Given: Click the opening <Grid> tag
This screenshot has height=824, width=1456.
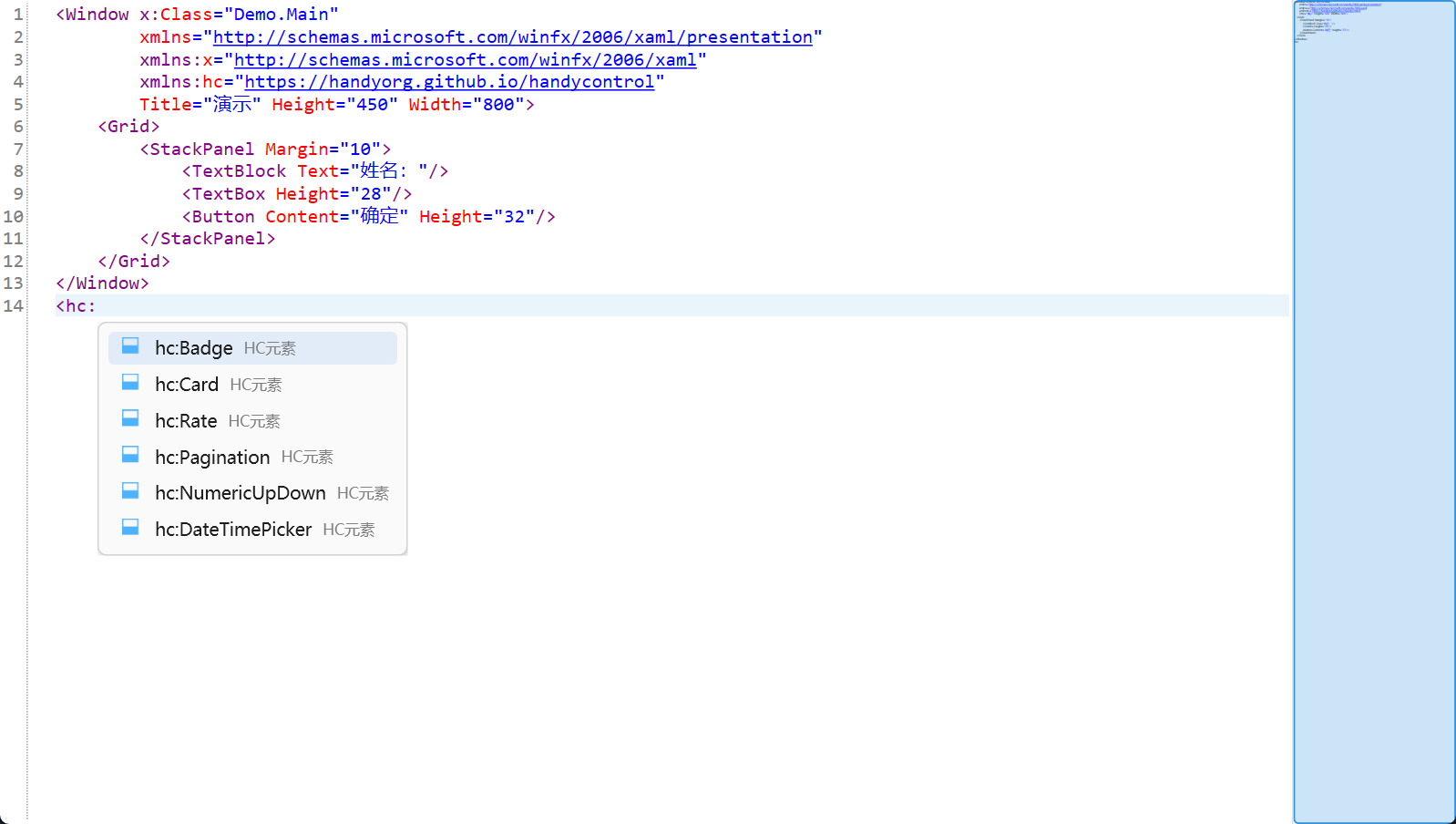Looking at the screenshot, I should (x=128, y=127).
